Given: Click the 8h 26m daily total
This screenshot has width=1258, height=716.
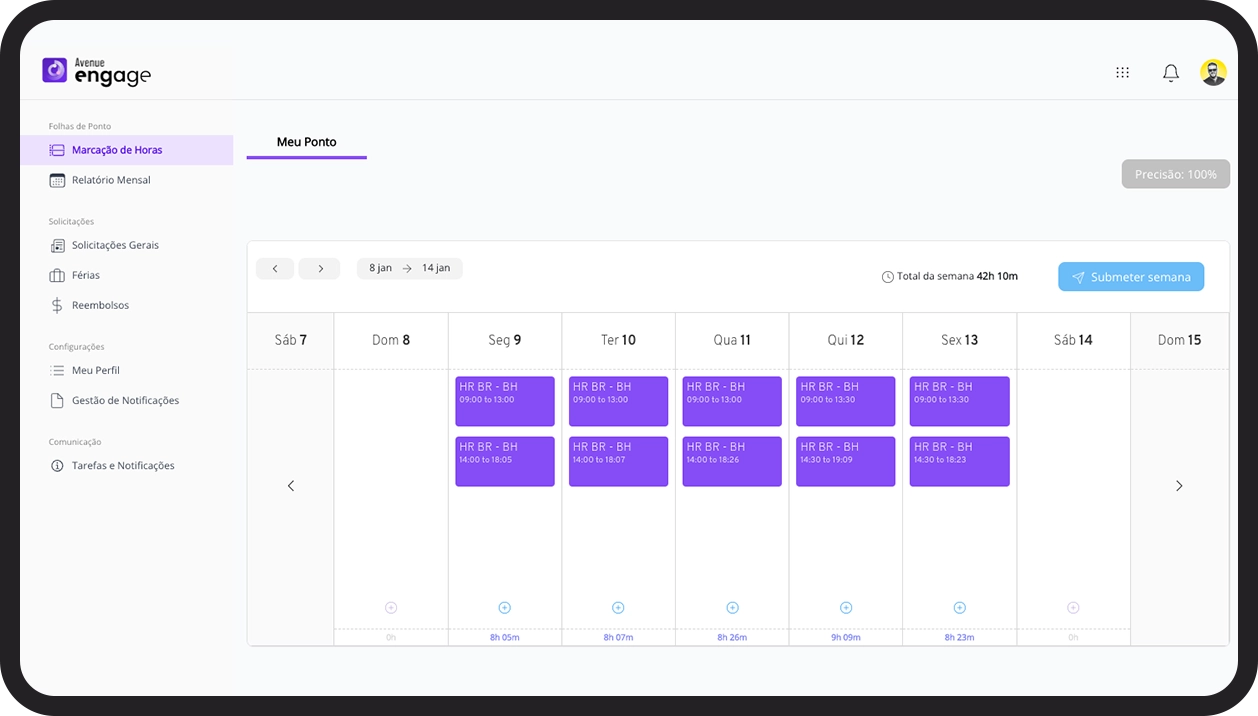Looking at the screenshot, I should [x=732, y=637].
